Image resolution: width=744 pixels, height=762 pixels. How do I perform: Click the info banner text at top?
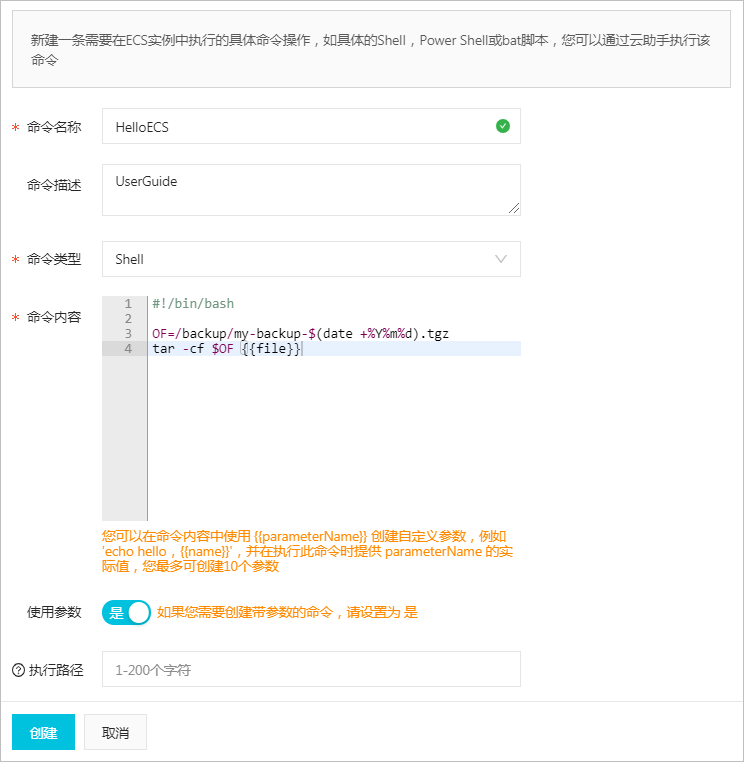pyautogui.click(x=370, y=50)
